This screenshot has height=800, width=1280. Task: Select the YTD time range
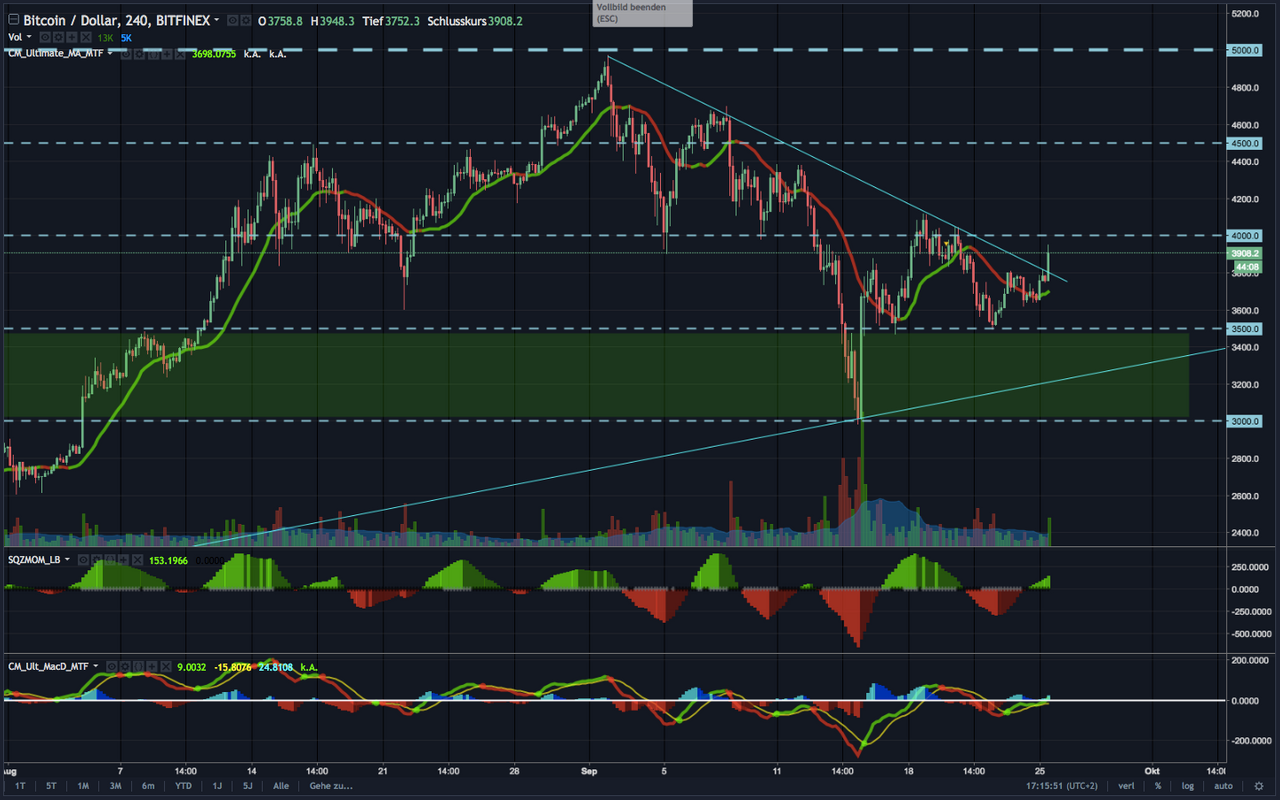pos(183,786)
